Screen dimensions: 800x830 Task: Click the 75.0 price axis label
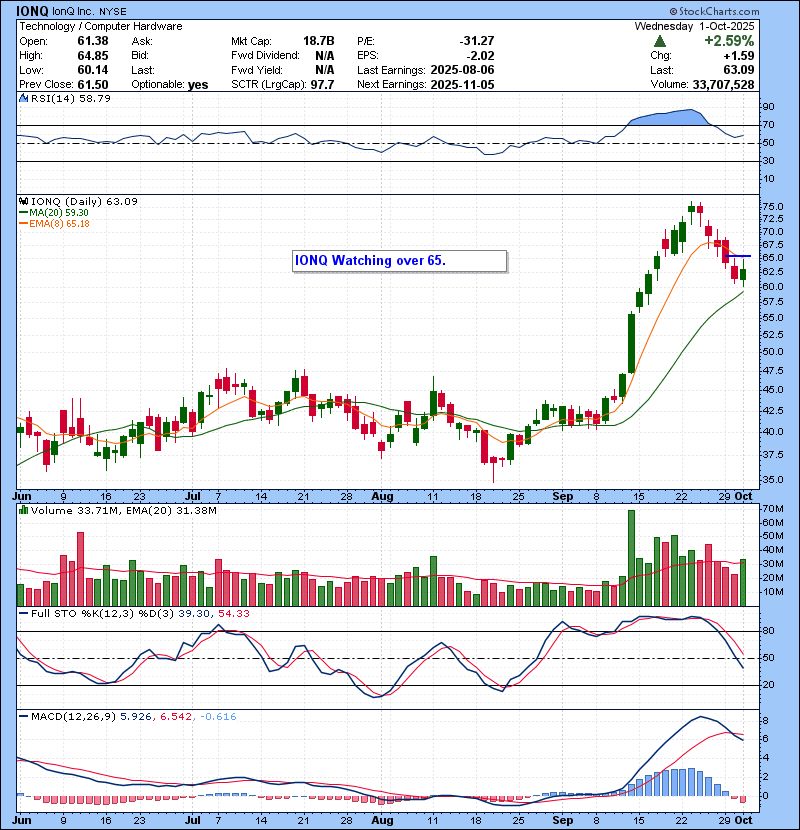point(772,206)
